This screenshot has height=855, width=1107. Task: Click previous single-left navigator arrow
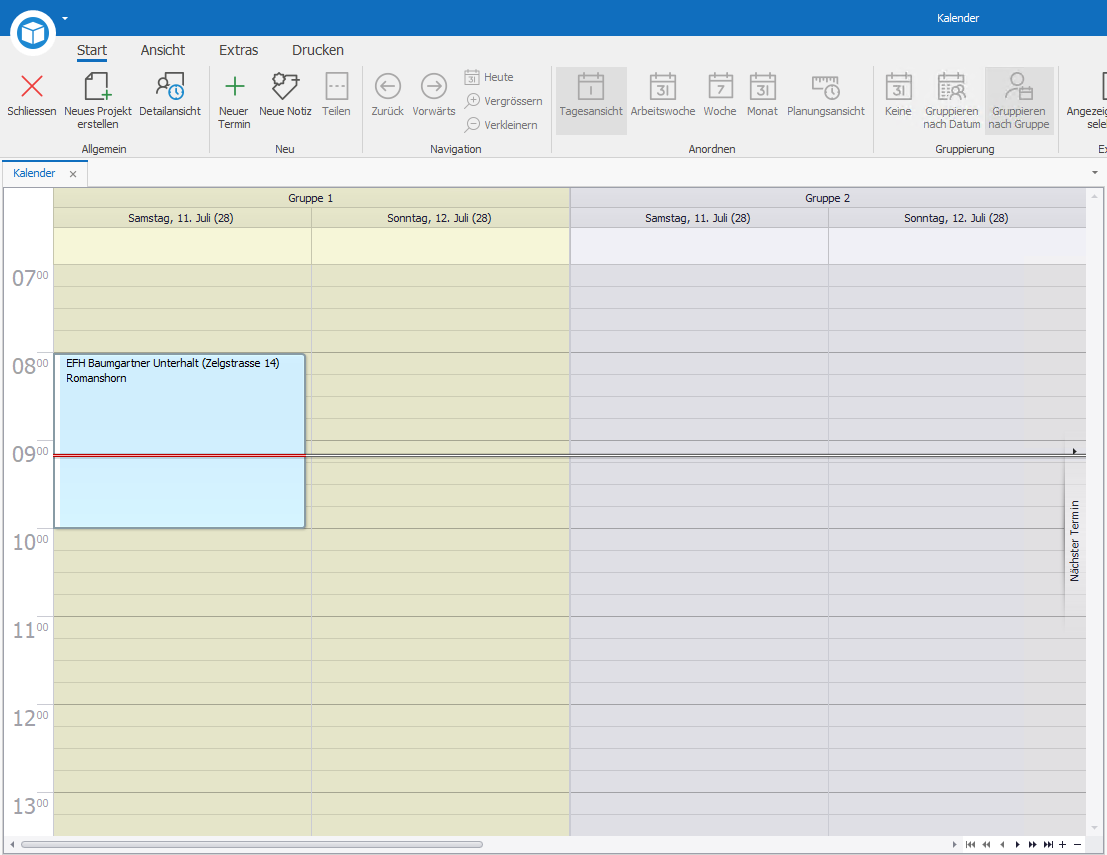pos(1002,844)
